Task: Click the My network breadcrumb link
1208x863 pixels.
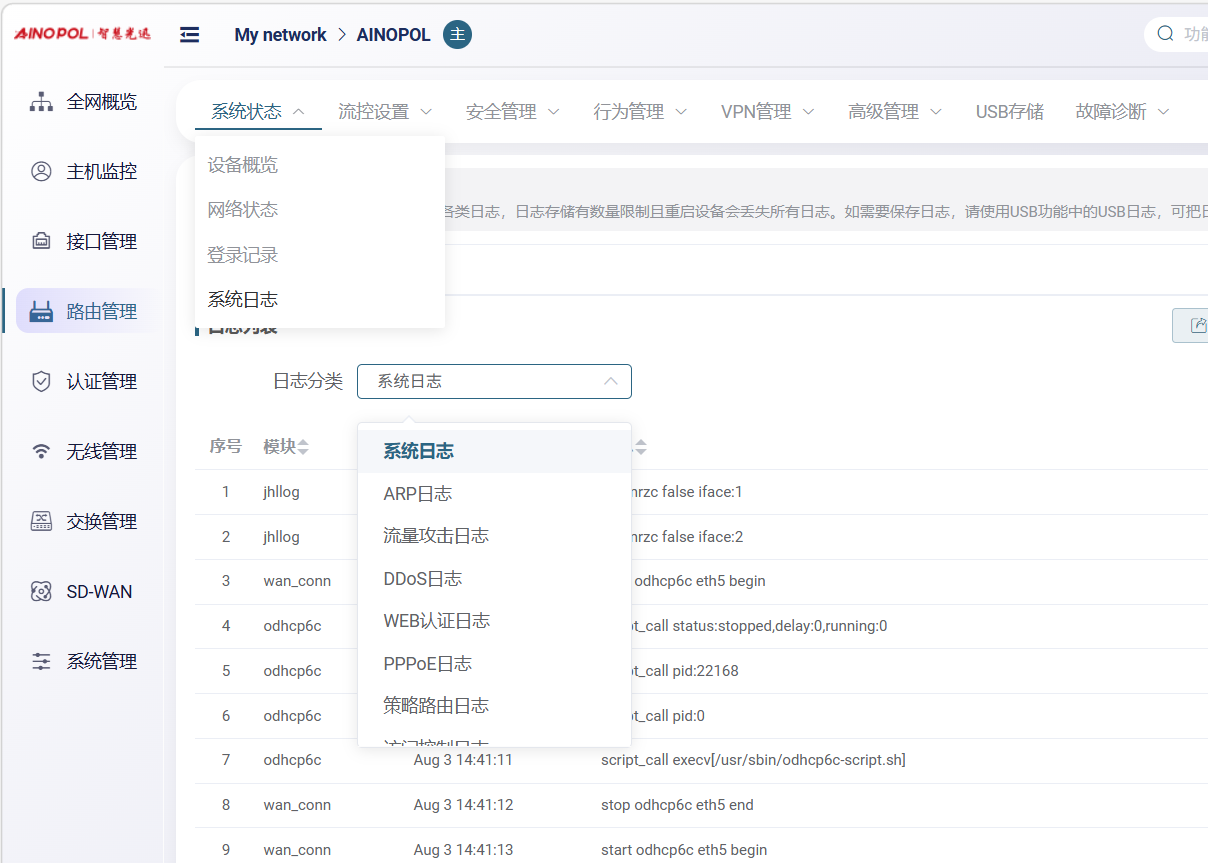Action: (280, 35)
